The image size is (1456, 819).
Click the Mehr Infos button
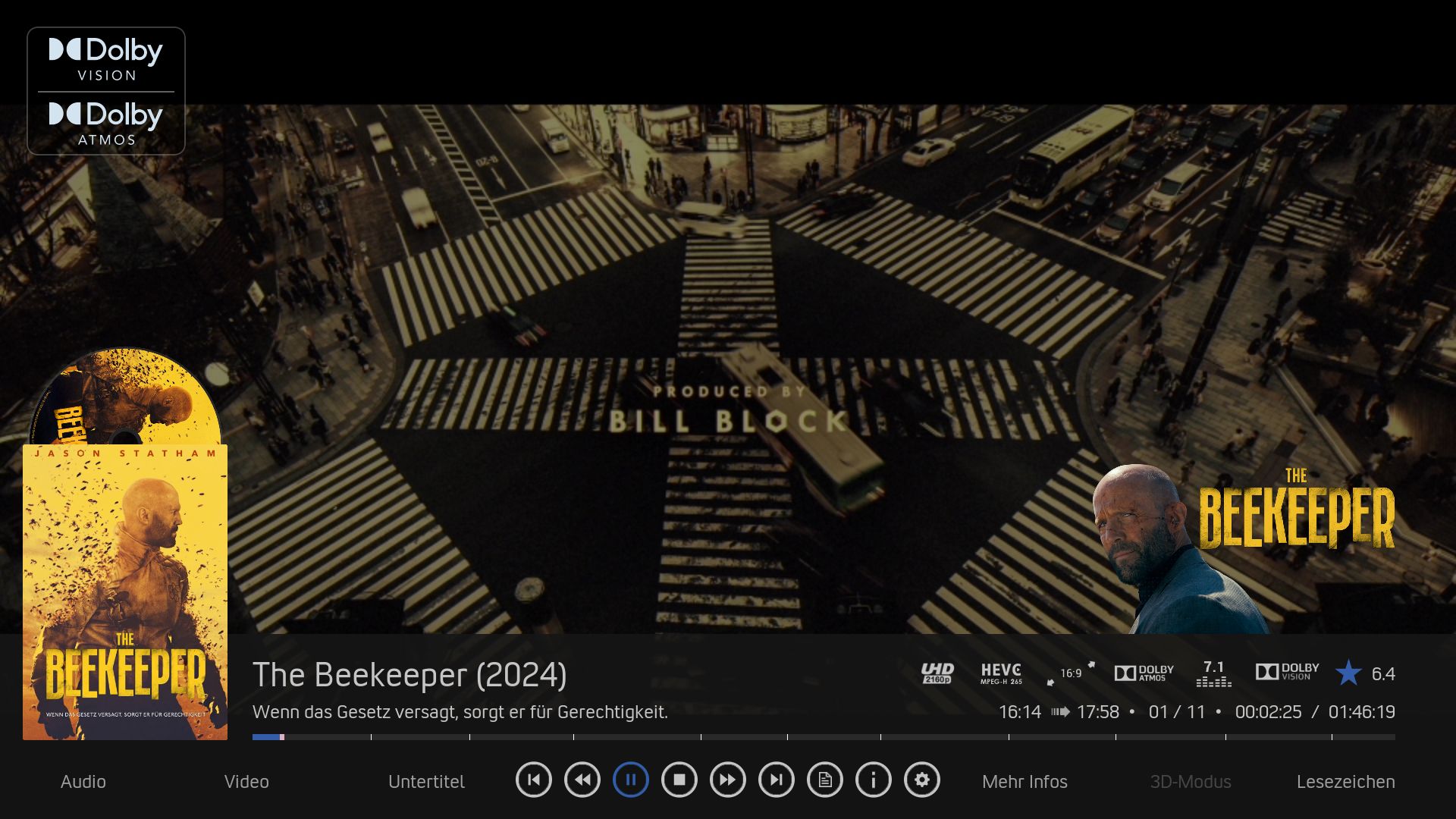[1025, 781]
